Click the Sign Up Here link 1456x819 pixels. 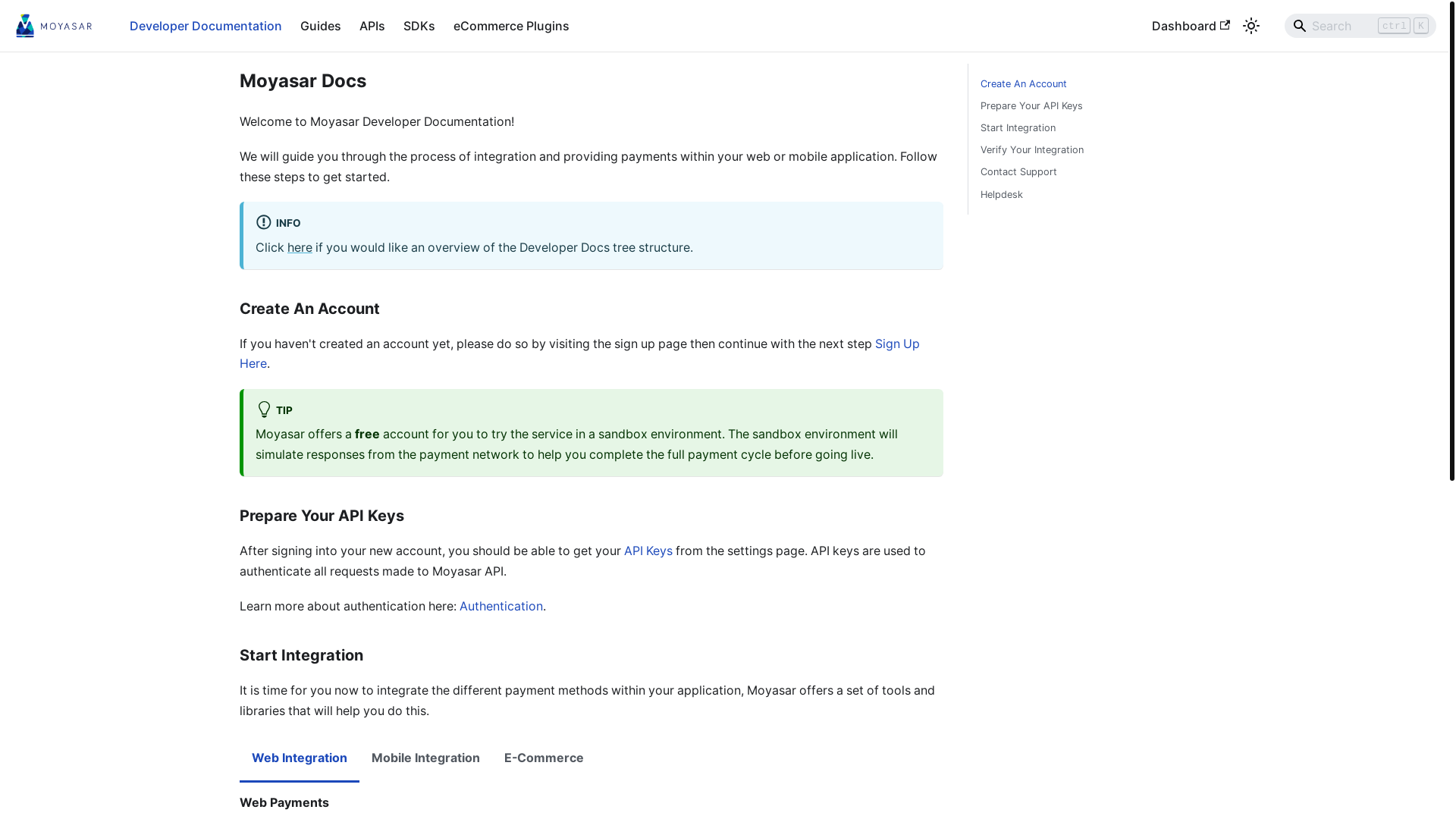pyautogui.click(x=897, y=344)
